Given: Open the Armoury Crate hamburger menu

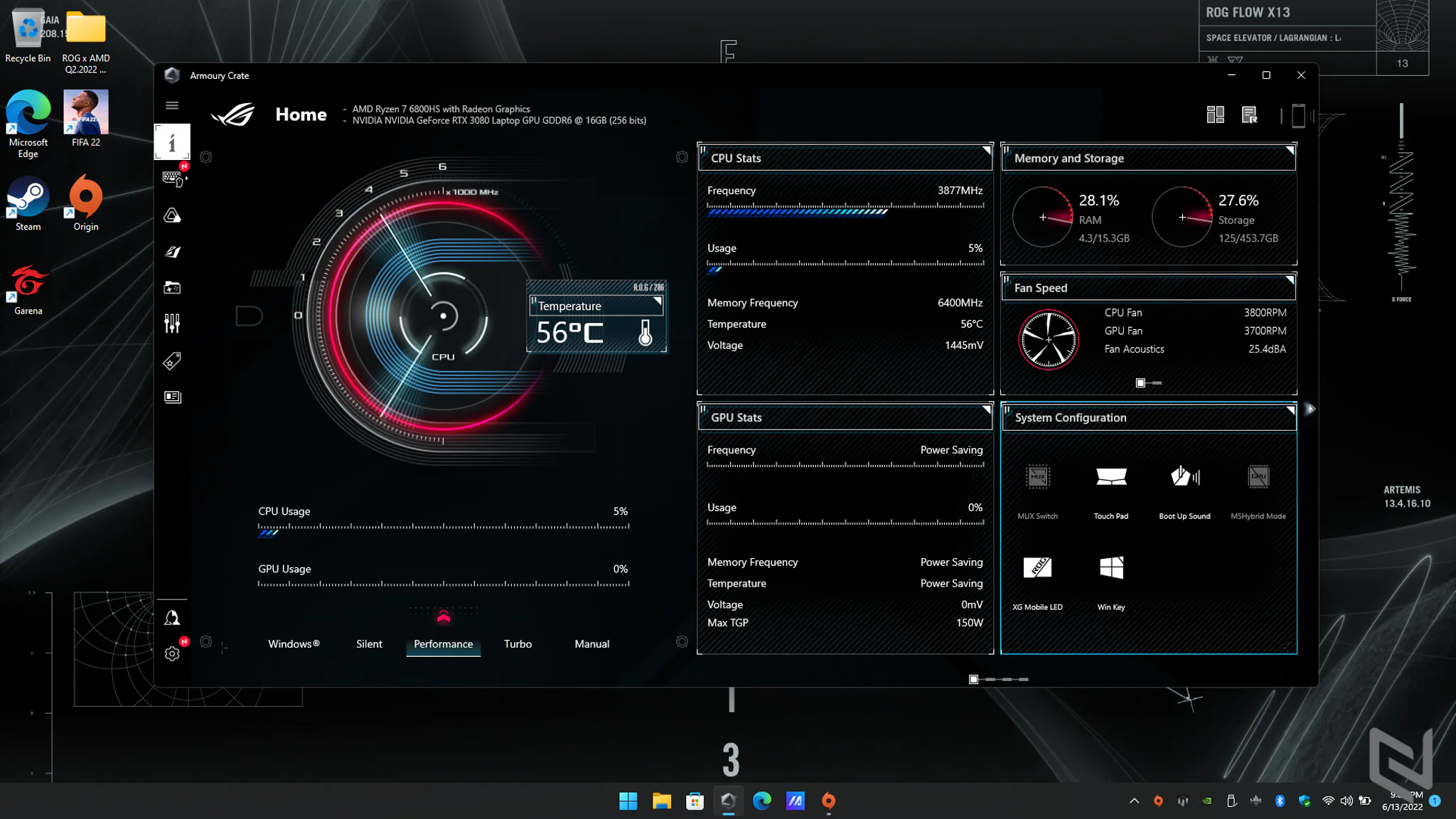Looking at the screenshot, I should (x=172, y=105).
